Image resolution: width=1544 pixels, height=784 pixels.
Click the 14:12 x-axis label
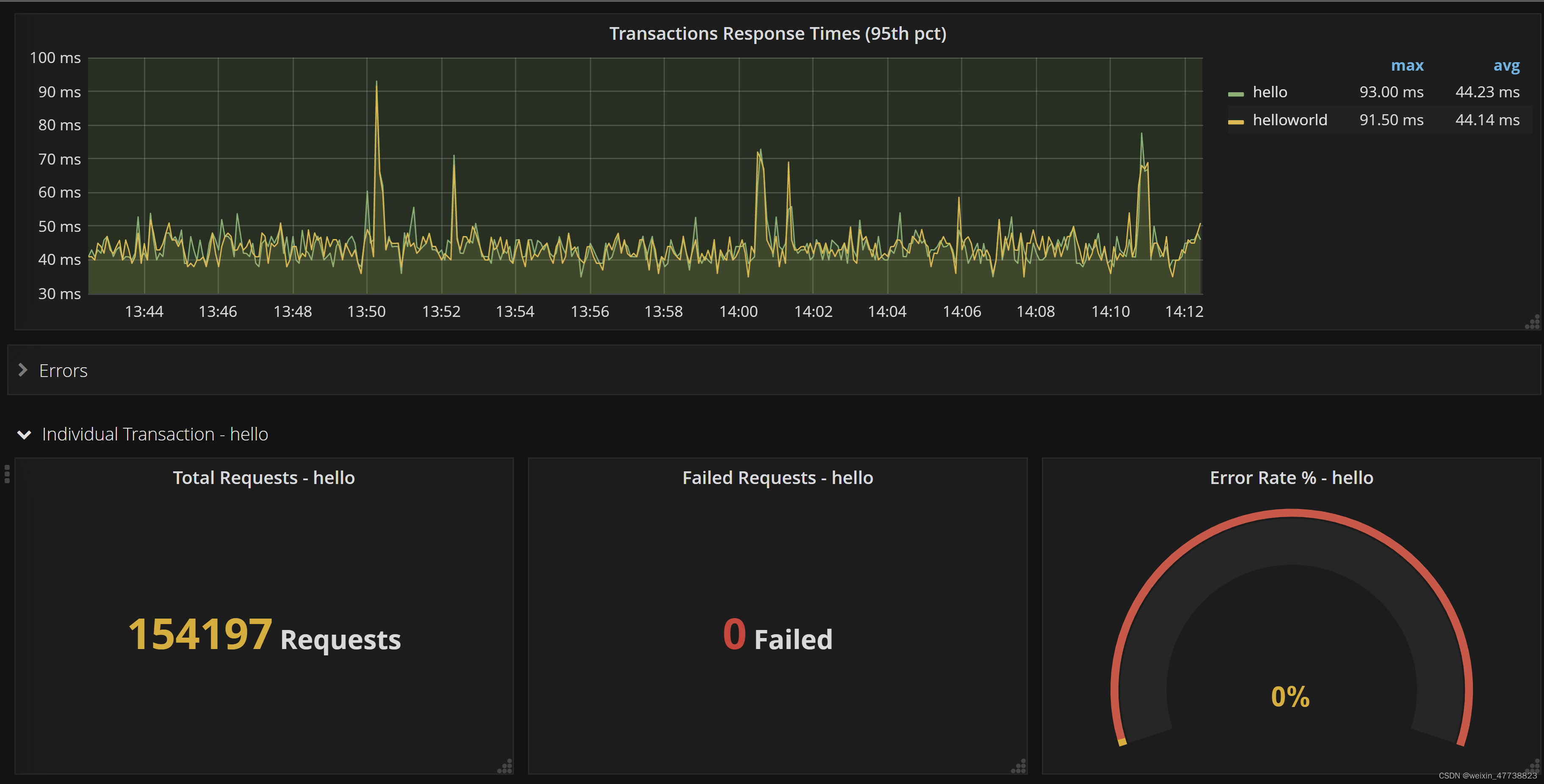(1184, 311)
